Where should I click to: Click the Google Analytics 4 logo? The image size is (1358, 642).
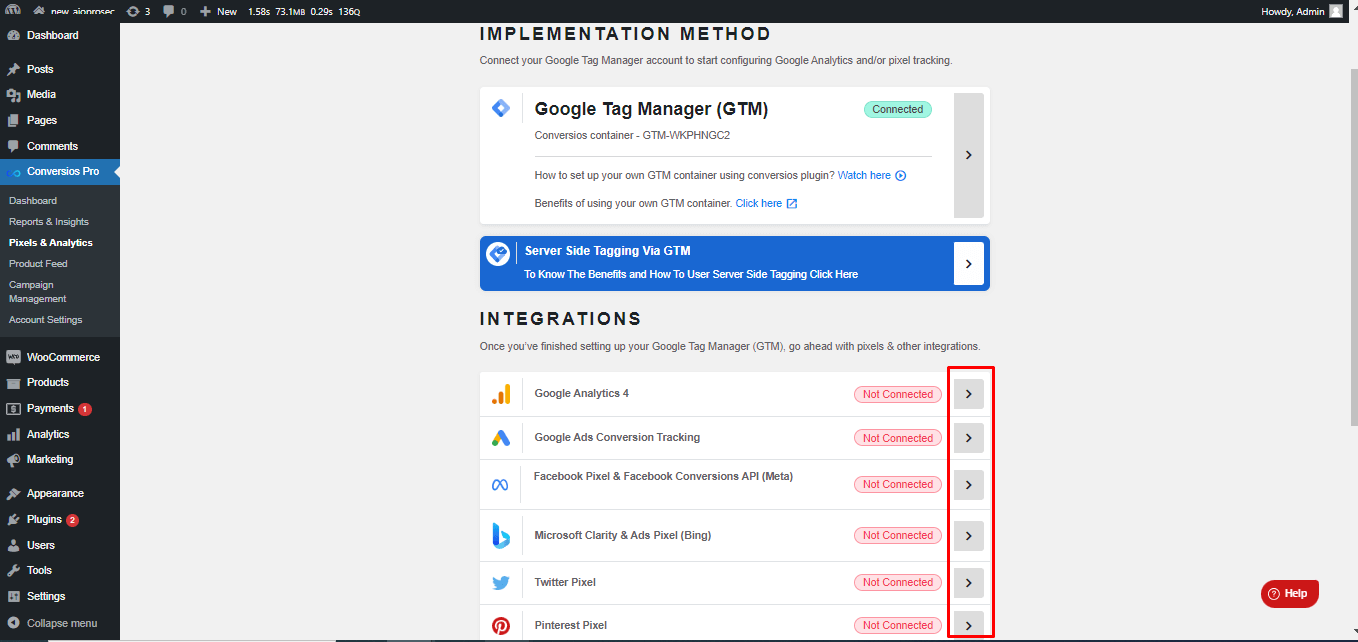click(501, 394)
